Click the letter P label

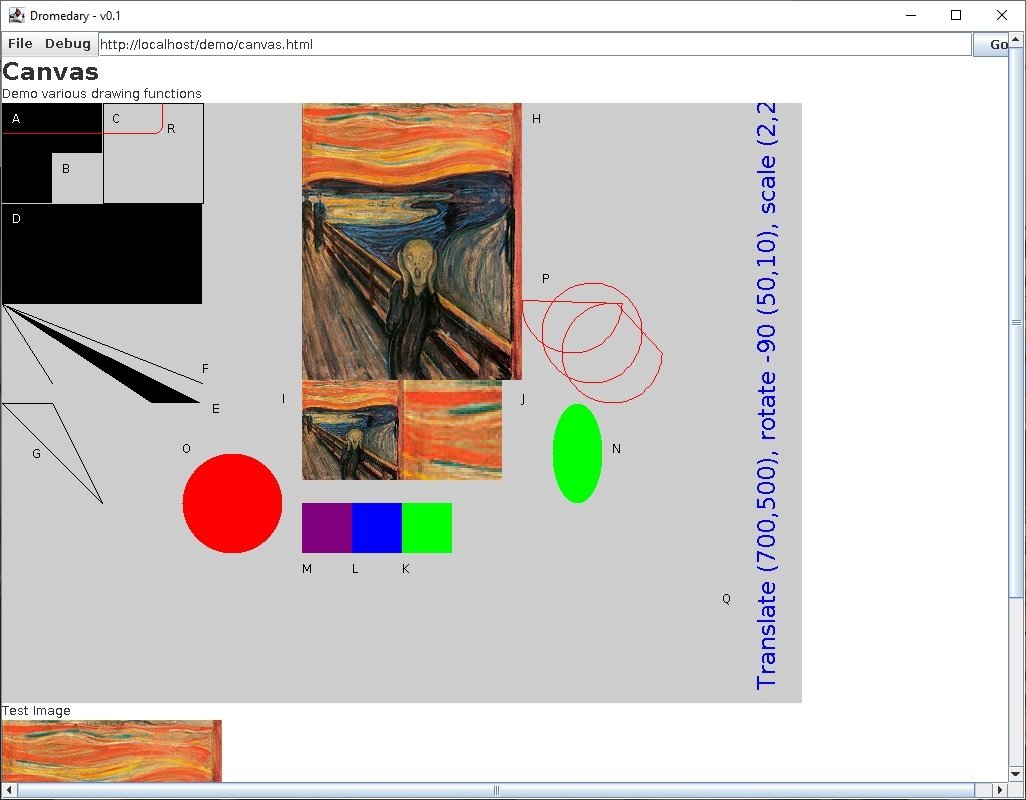[x=546, y=279]
